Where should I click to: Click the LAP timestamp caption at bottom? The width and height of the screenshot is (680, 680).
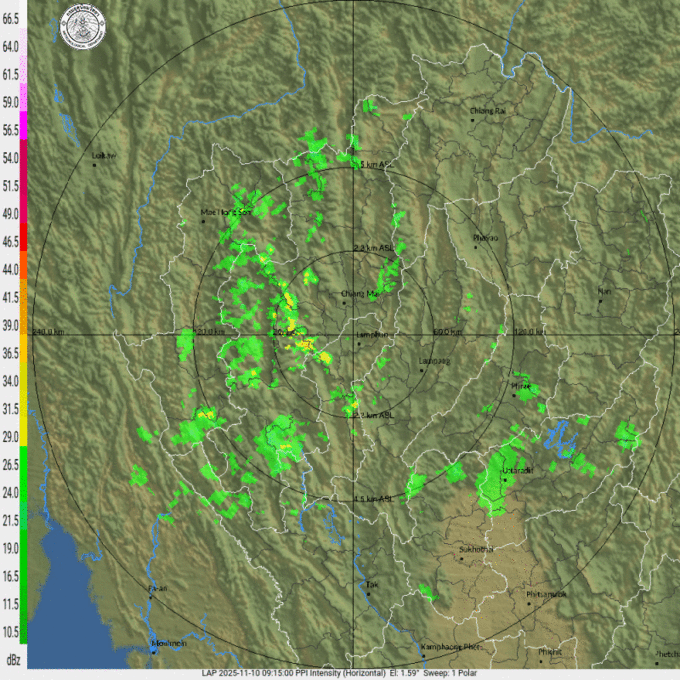(340, 673)
